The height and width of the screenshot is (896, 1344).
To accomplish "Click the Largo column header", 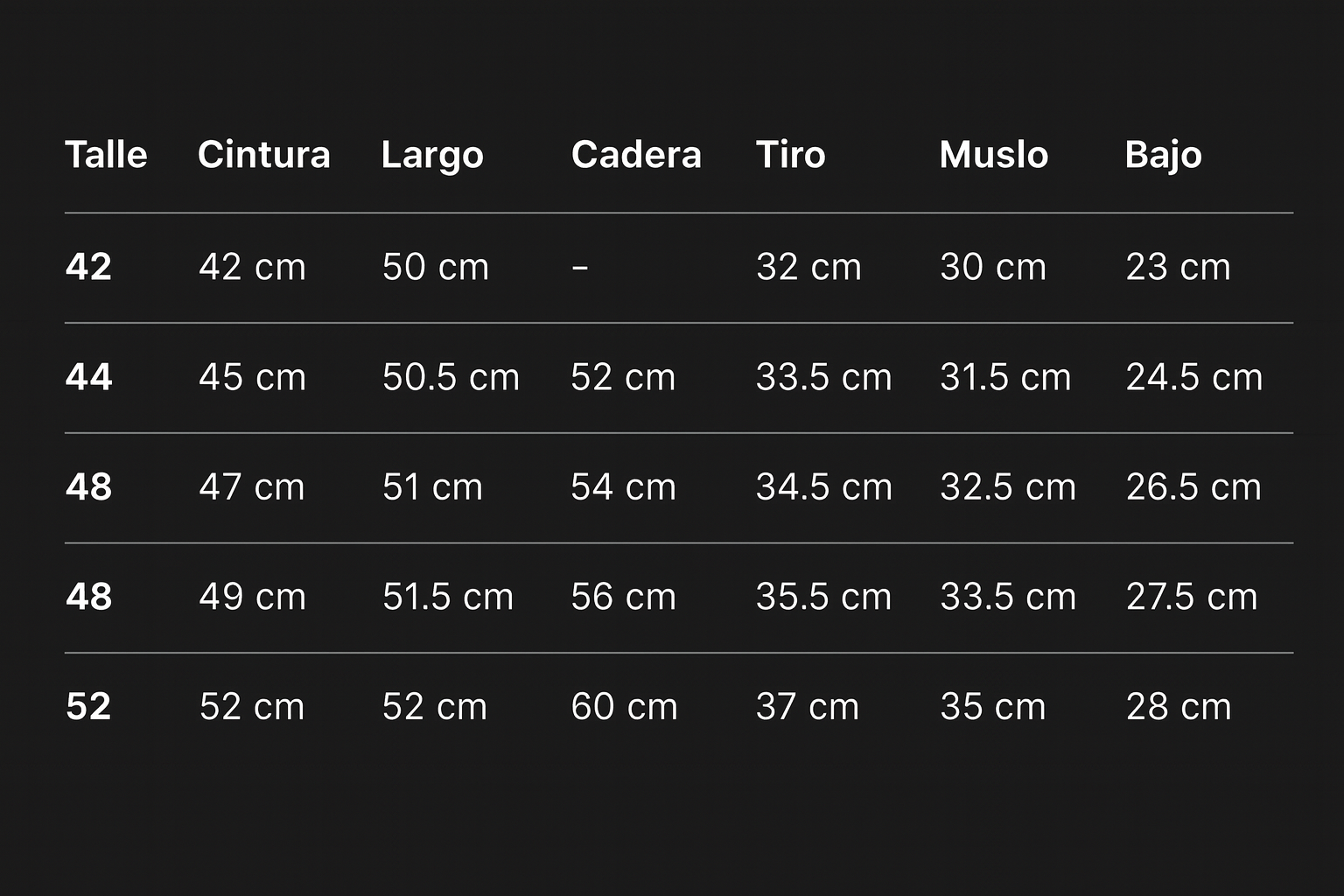I will pos(432,155).
